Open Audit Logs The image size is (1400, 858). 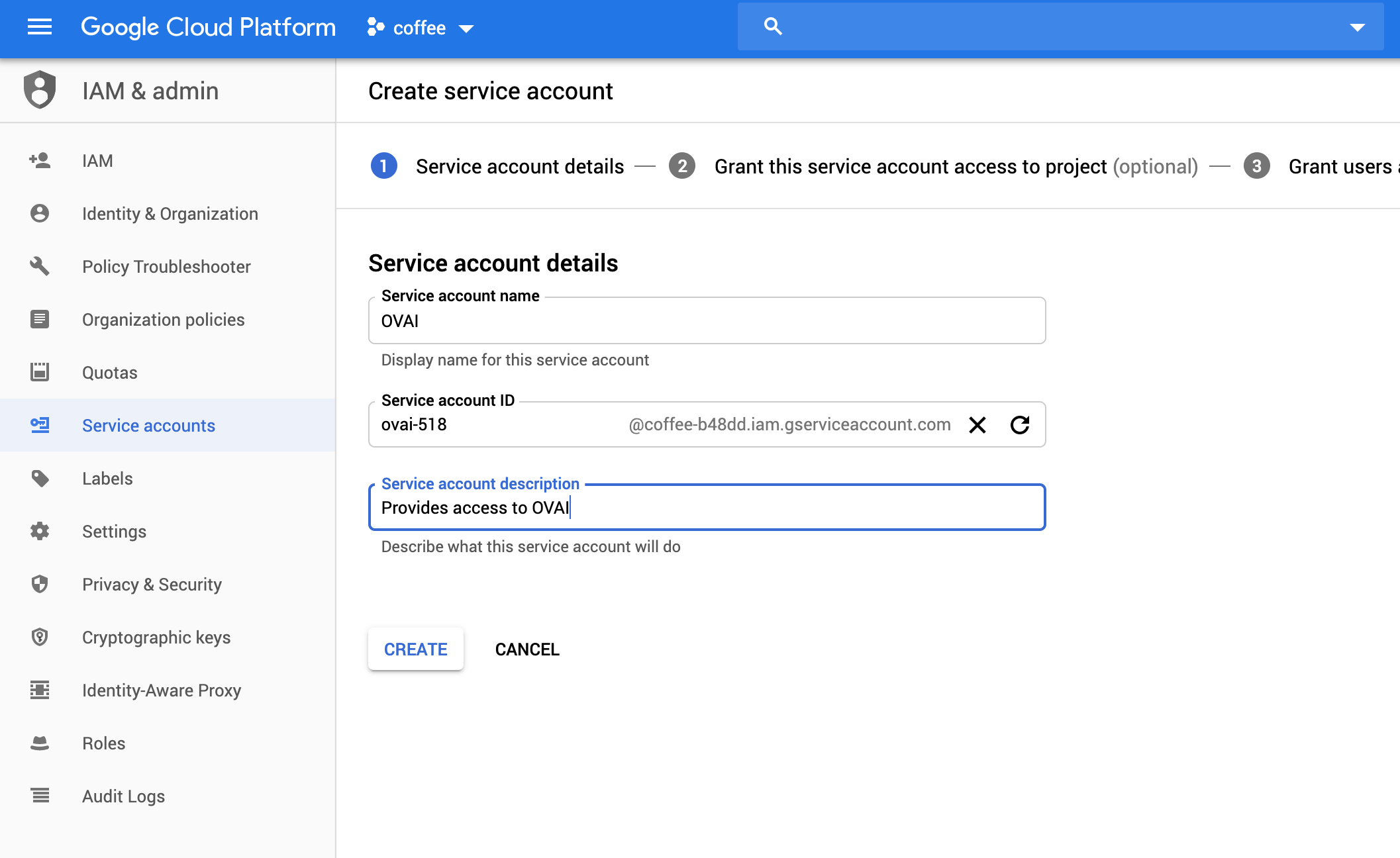(168, 796)
